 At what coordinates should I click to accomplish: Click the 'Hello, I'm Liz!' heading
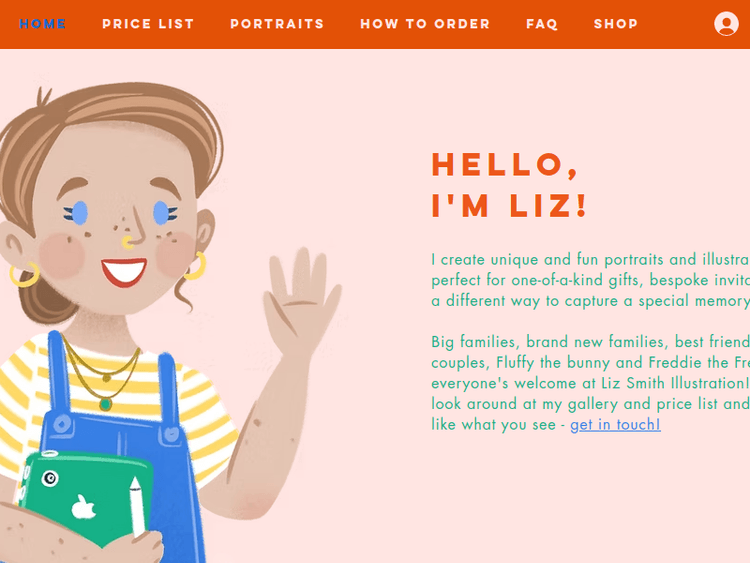tap(509, 184)
